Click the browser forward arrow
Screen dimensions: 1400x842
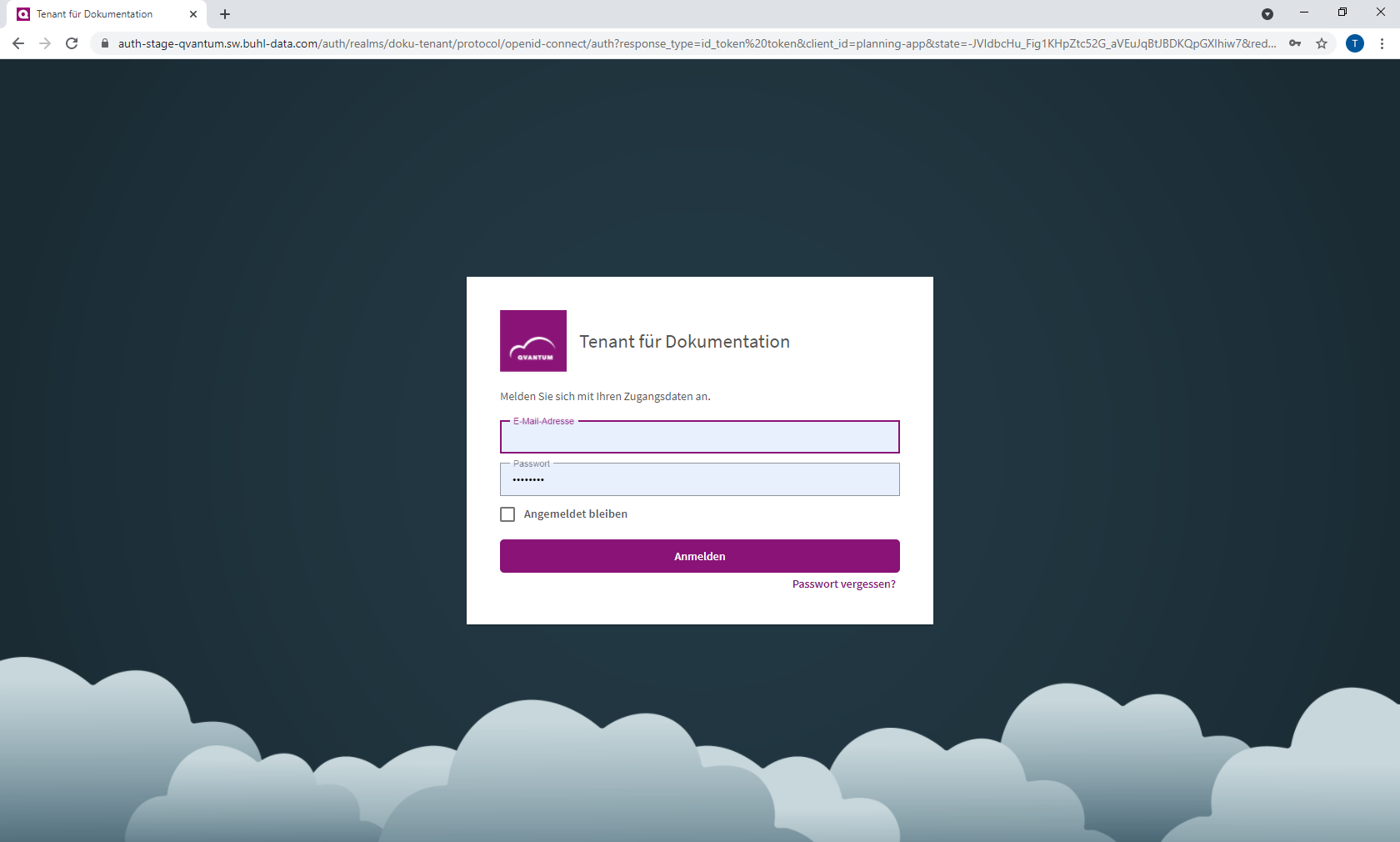45,43
